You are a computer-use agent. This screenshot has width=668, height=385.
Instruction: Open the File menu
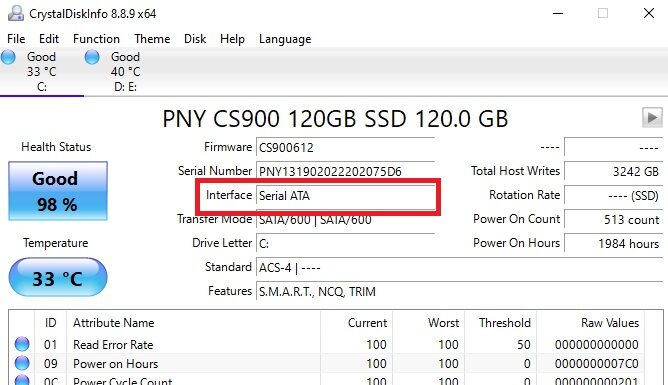(x=16, y=39)
